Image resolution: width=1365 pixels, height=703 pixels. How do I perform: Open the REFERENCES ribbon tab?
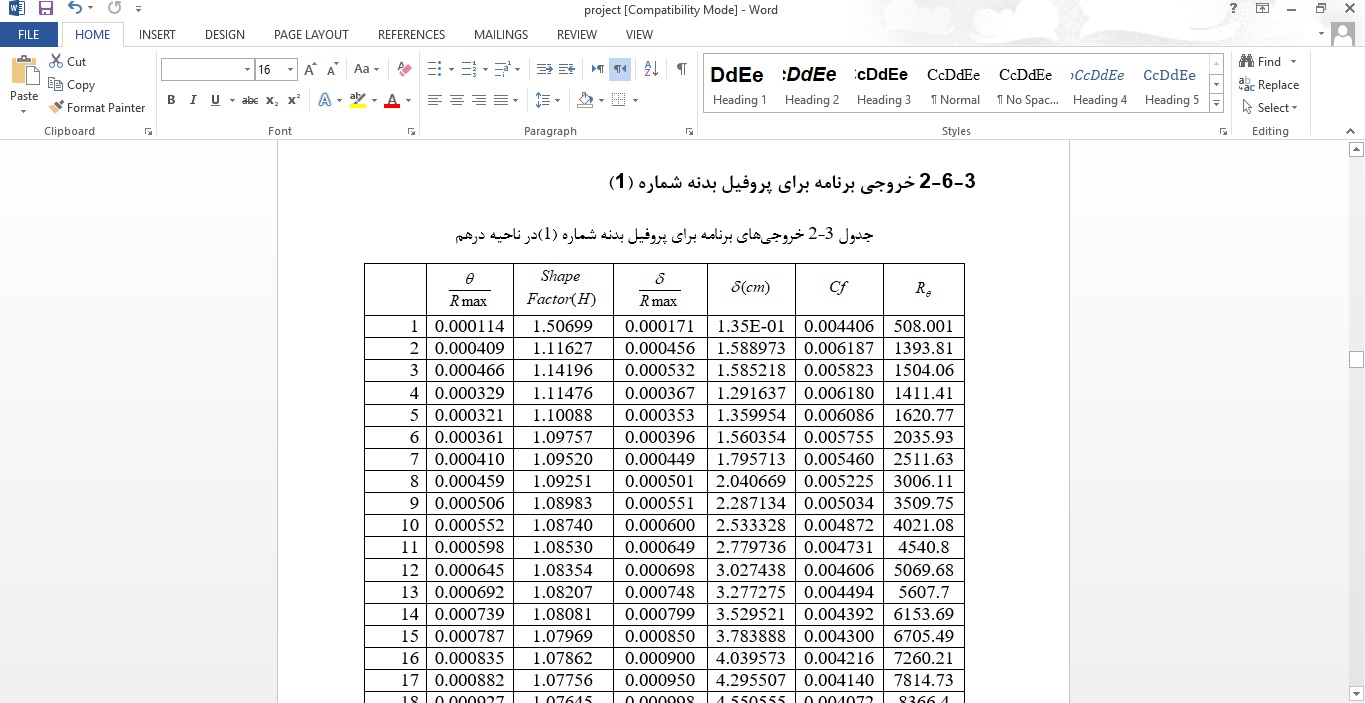411,34
